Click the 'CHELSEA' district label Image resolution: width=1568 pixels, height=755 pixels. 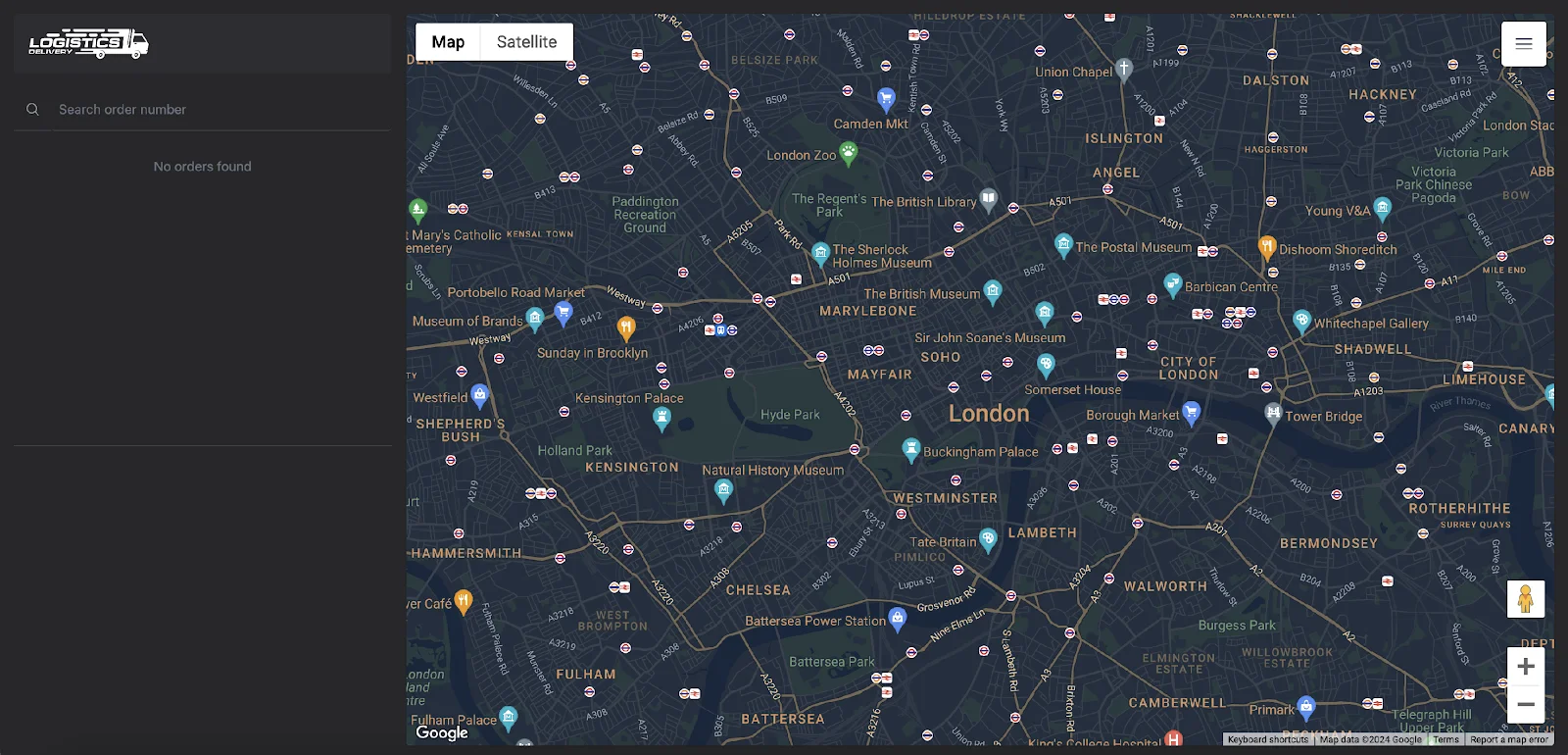click(x=759, y=590)
